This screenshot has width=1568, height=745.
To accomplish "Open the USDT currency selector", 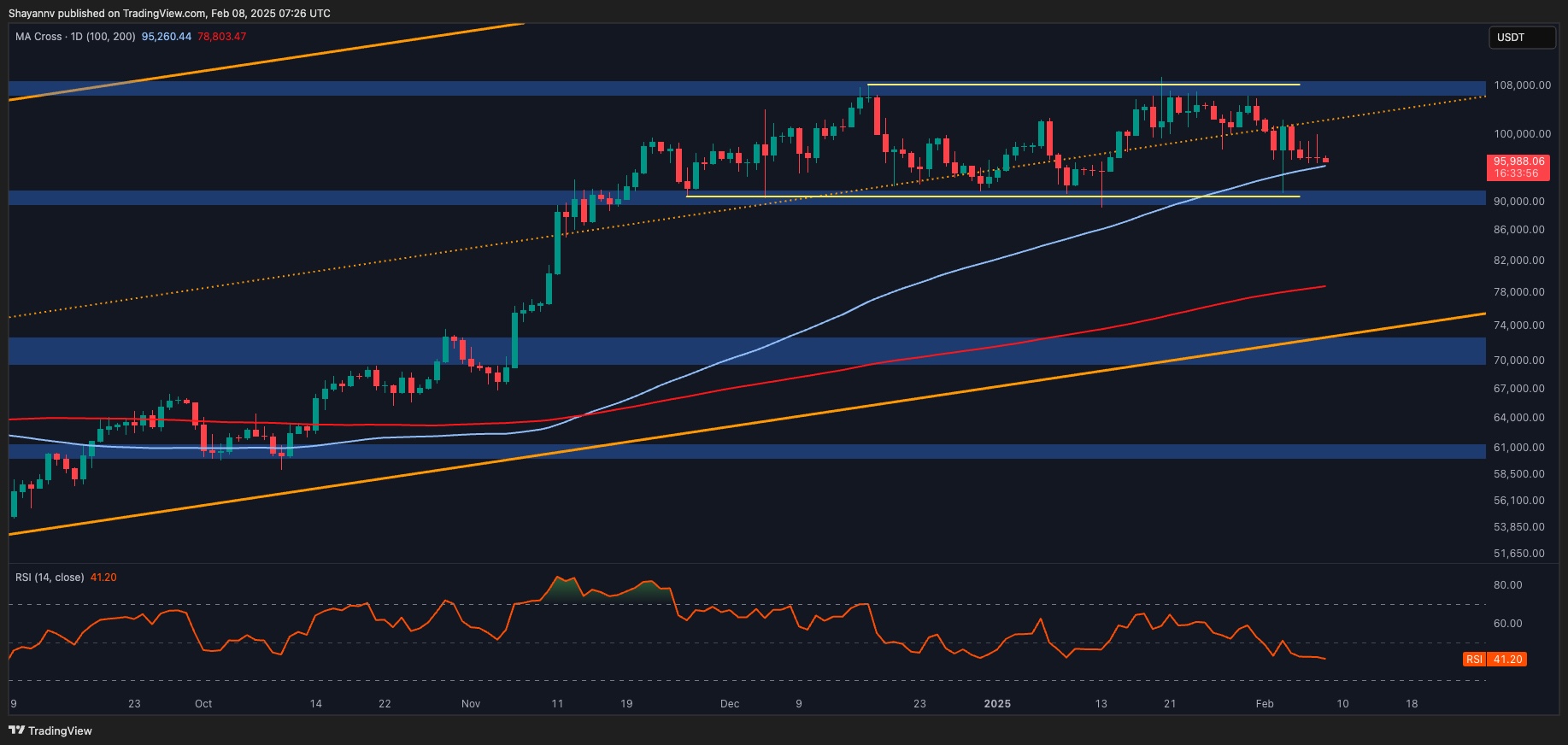I will 1521,38.
